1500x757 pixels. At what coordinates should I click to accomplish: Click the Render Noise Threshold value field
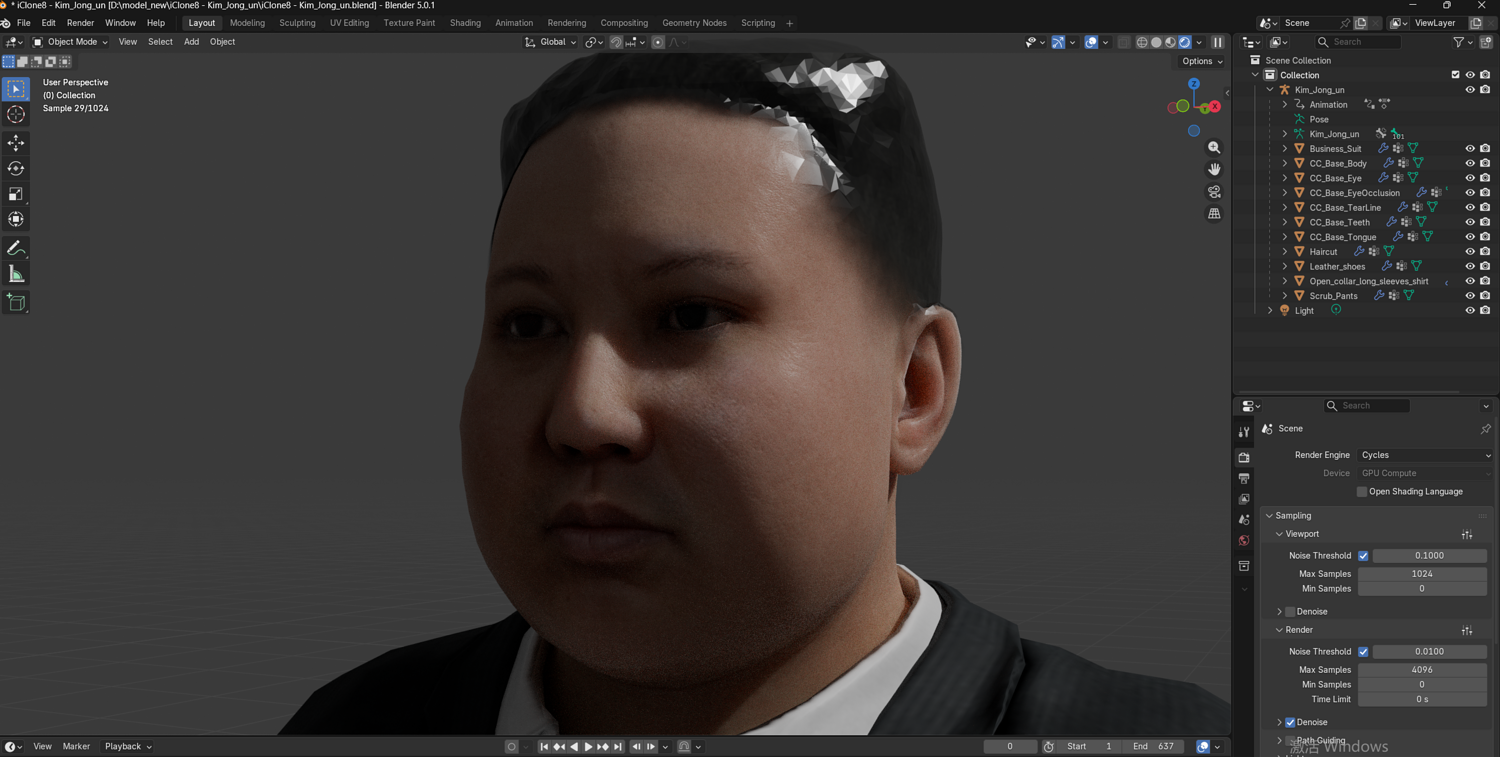(x=1429, y=652)
